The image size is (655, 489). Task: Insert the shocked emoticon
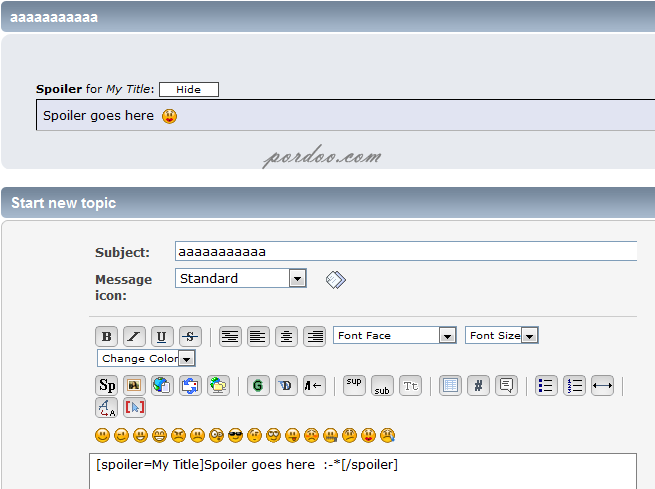click(216, 436)
